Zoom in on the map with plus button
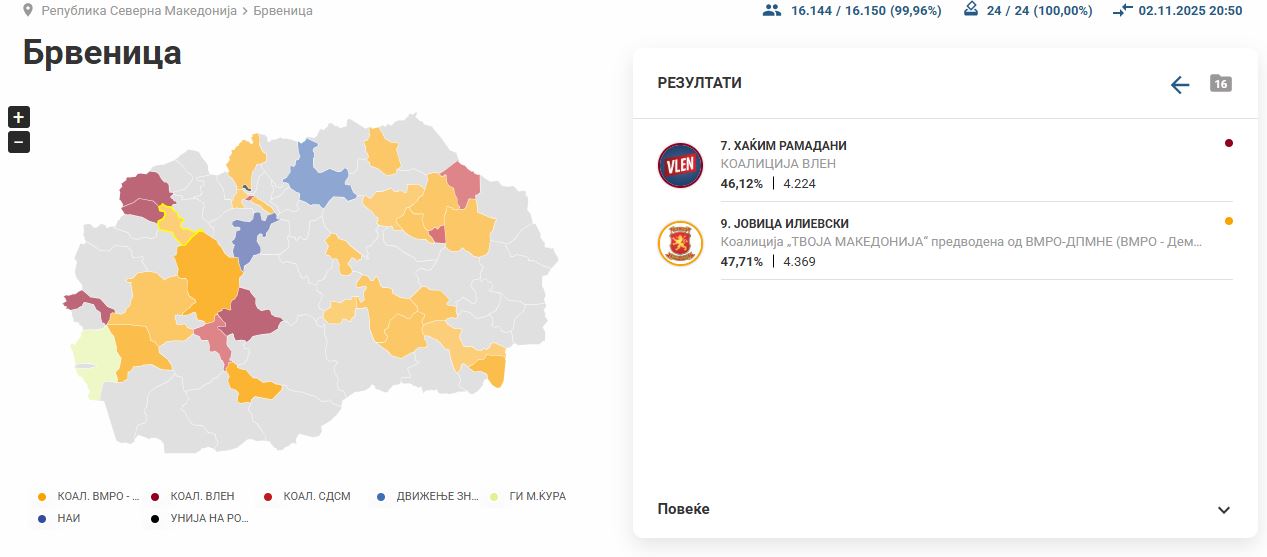 tap(19, 117)
